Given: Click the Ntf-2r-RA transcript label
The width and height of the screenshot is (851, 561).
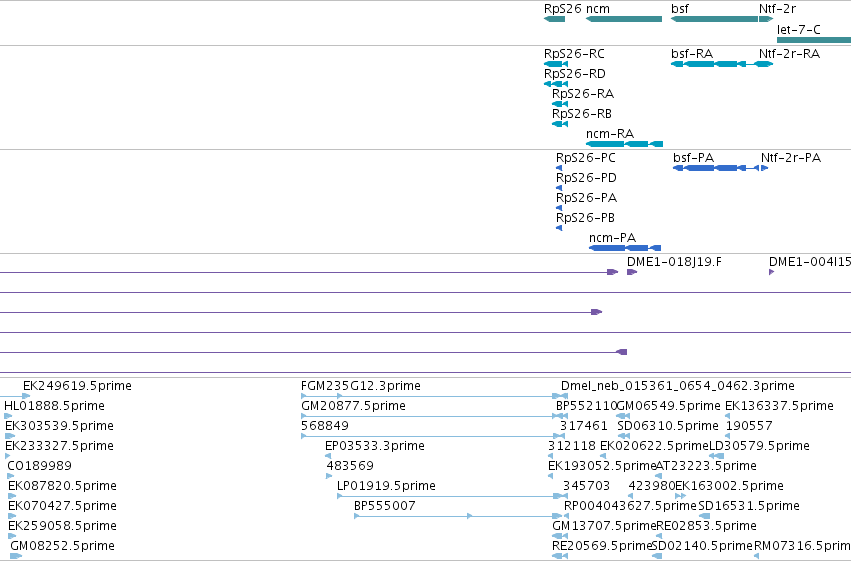Looking at the screenshot, I should [789, 54].
